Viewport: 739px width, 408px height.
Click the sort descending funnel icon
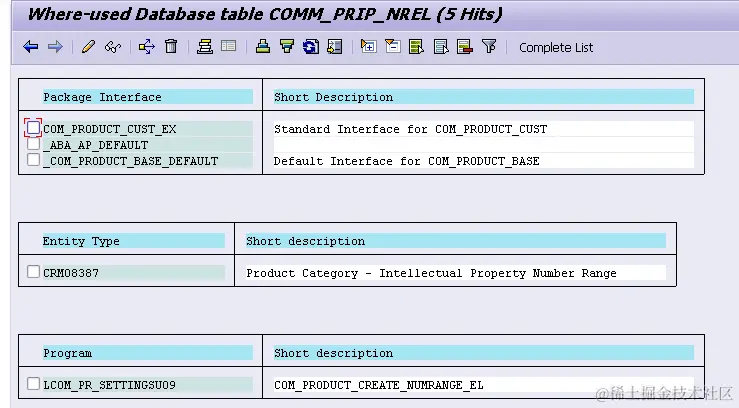coord(287,46)
